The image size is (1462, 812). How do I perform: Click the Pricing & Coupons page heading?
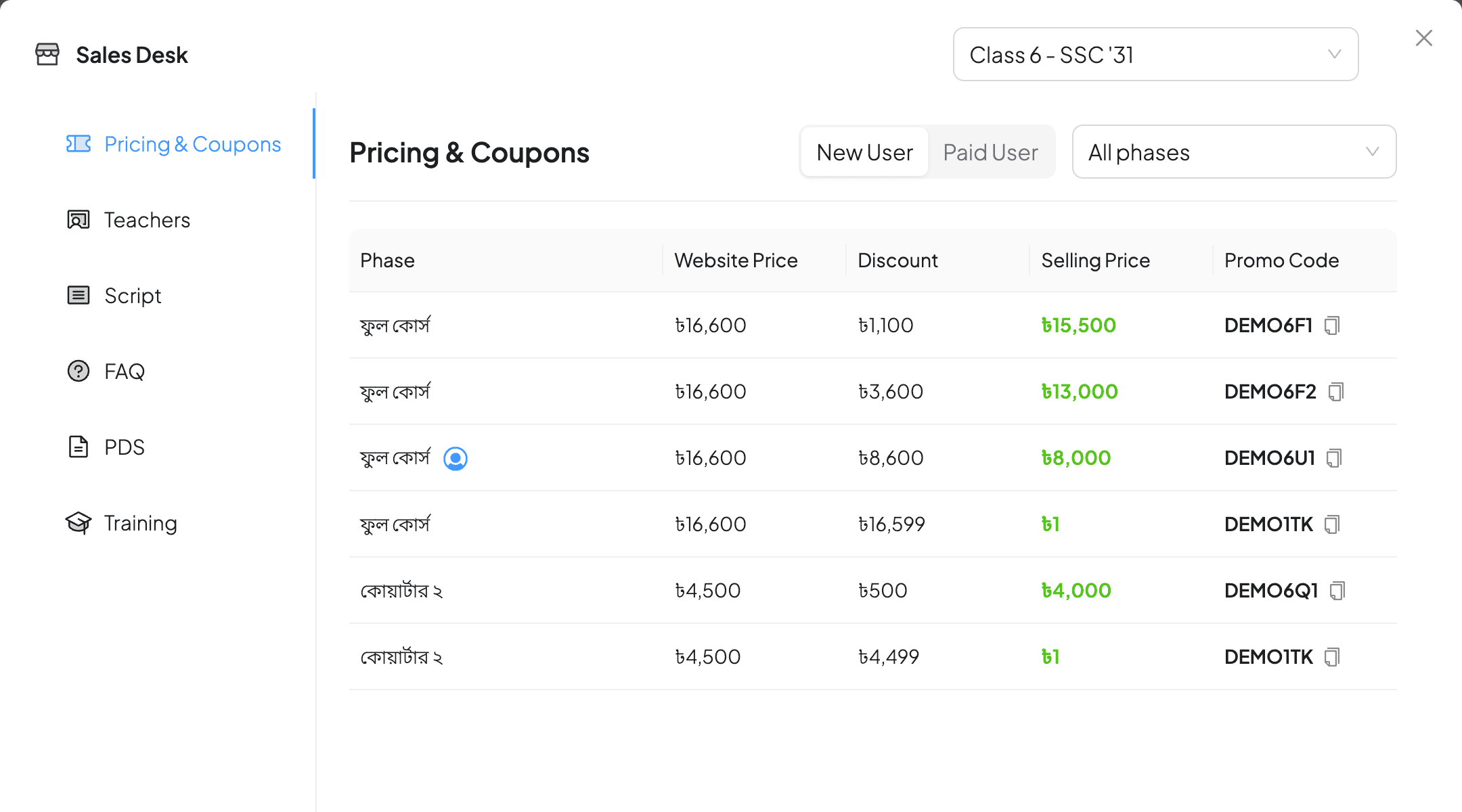[x=469, y=152]
